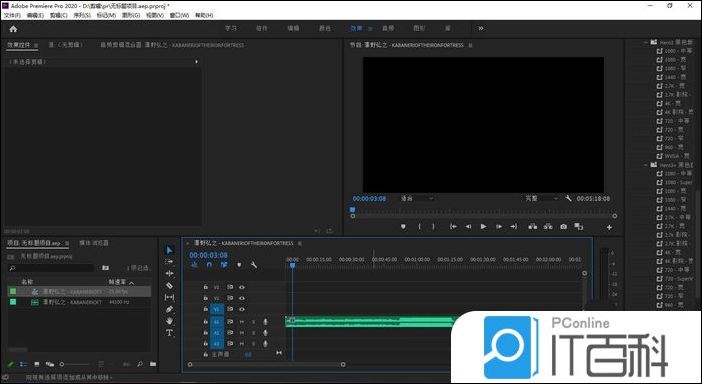Enable voice-over record on the A3 track
The image size is (702, 384).
265,344
